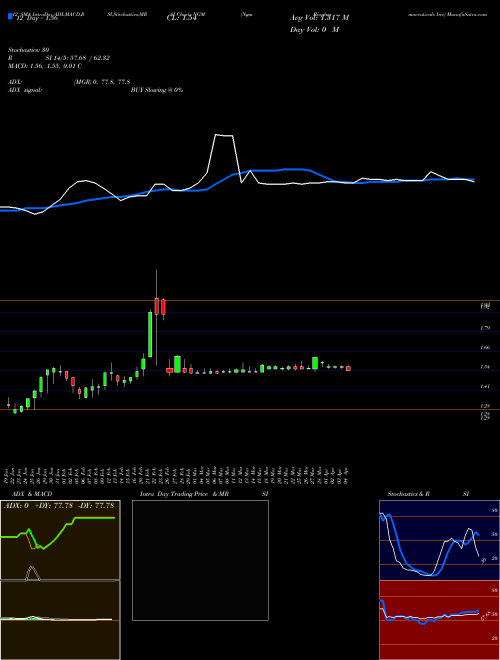Click the 'ADX:' label in header
Viewport: 500px width, 660px height.
(15, 82)
